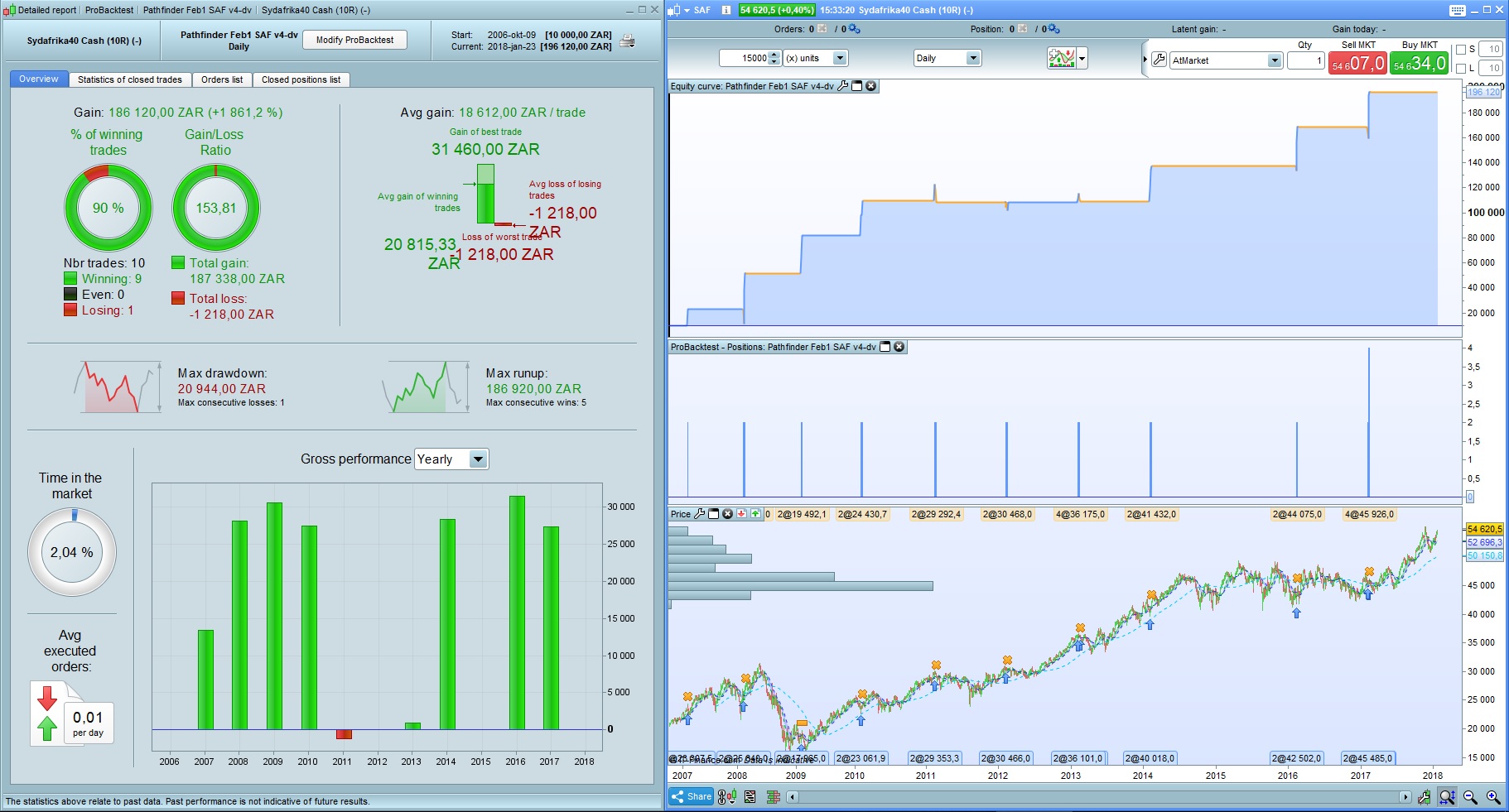Switch to the Overview tab
Screen dimensions: 1509x812
[x=39, y=79]
